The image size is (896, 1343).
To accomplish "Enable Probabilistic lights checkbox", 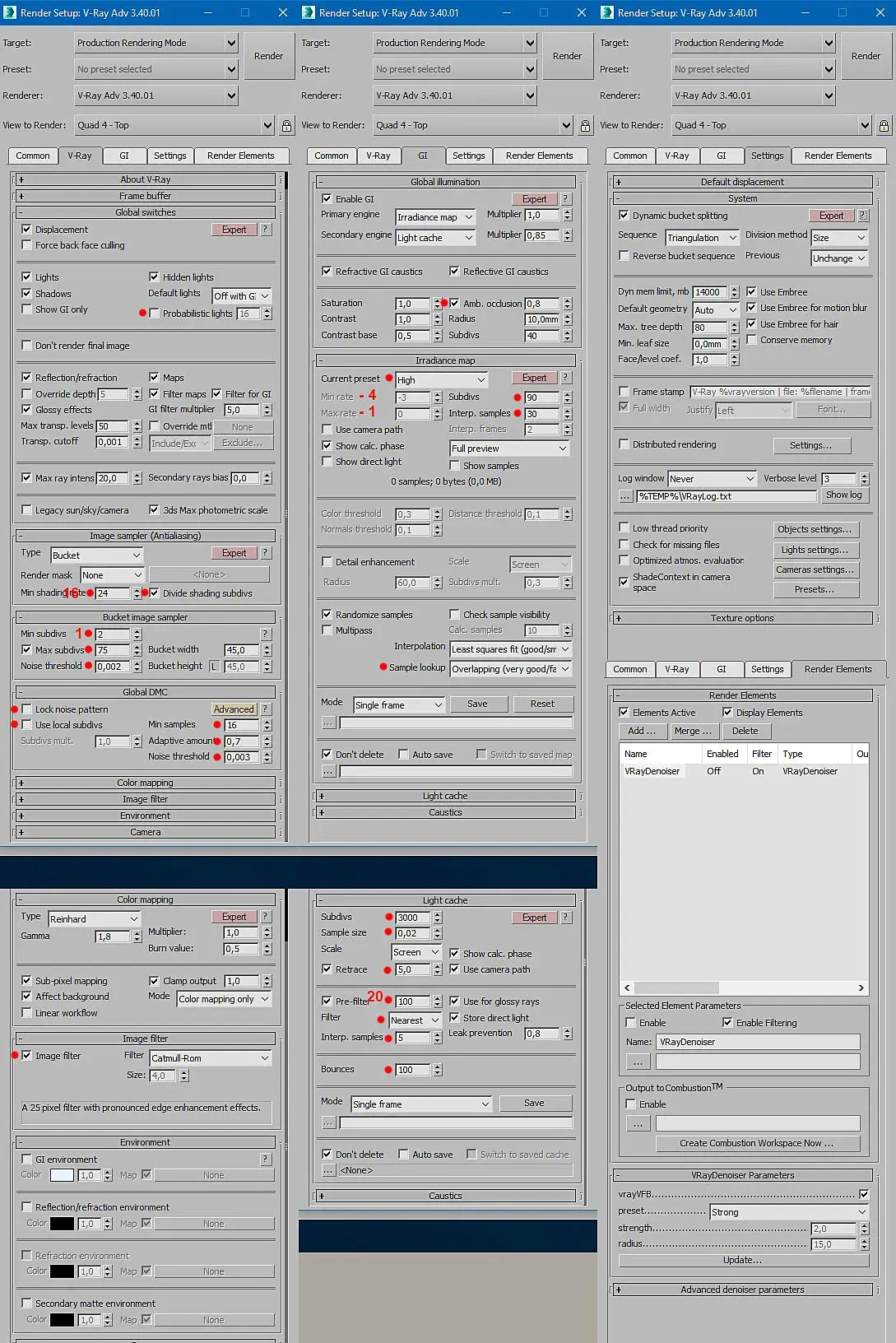I will pos(154,314).
